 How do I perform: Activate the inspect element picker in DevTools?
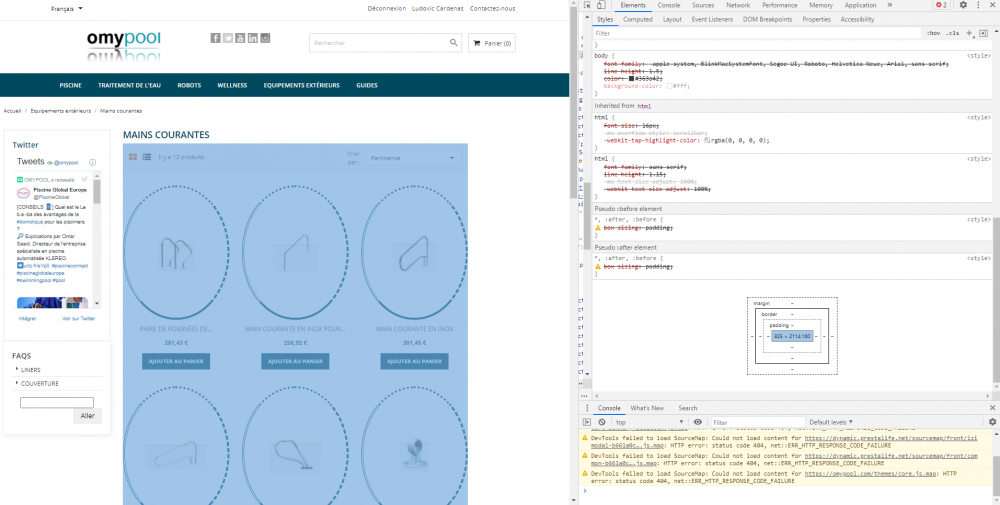[x=589, y=5]
